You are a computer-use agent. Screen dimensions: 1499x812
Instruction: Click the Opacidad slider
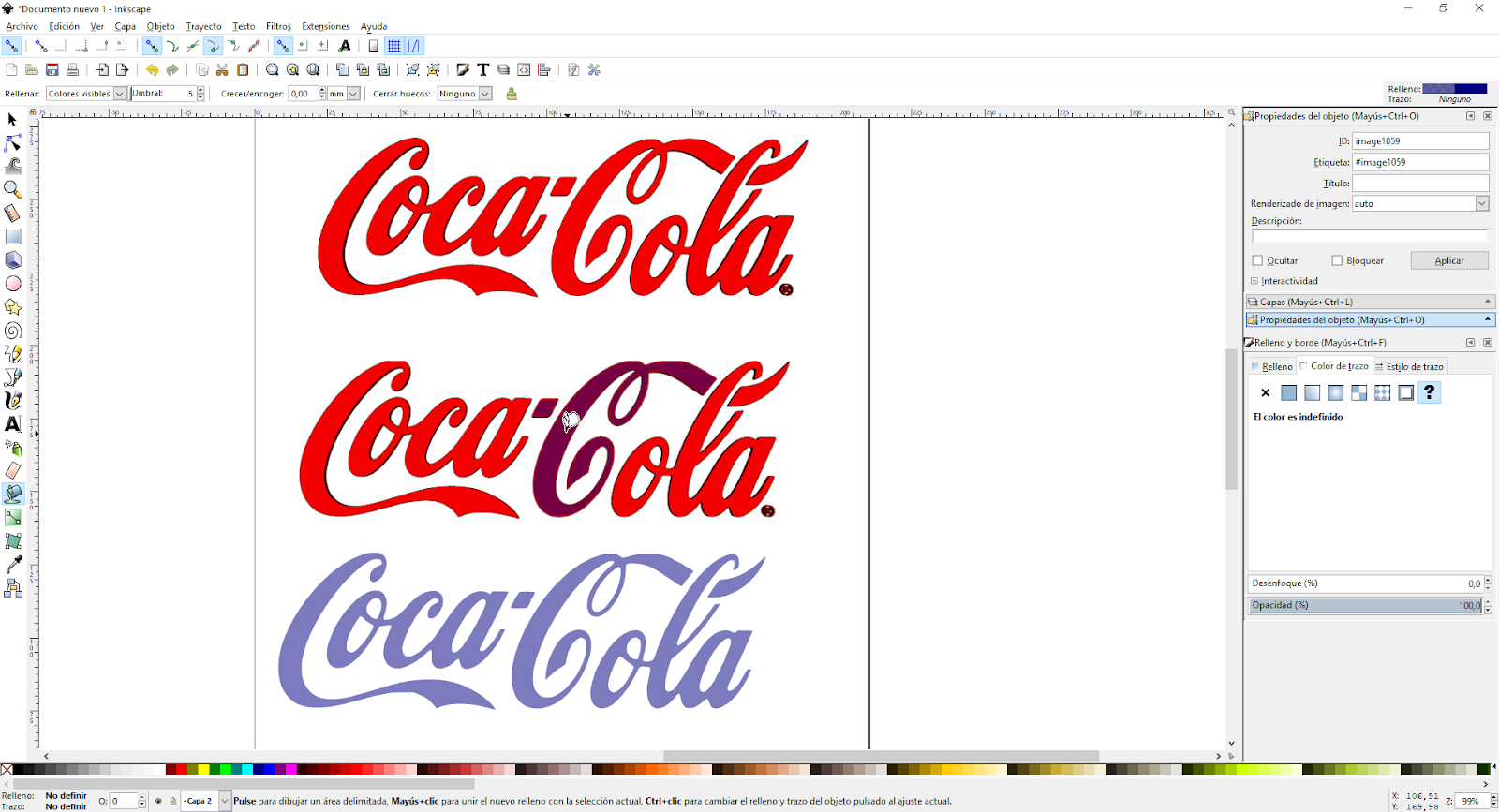coord(1366,606)
